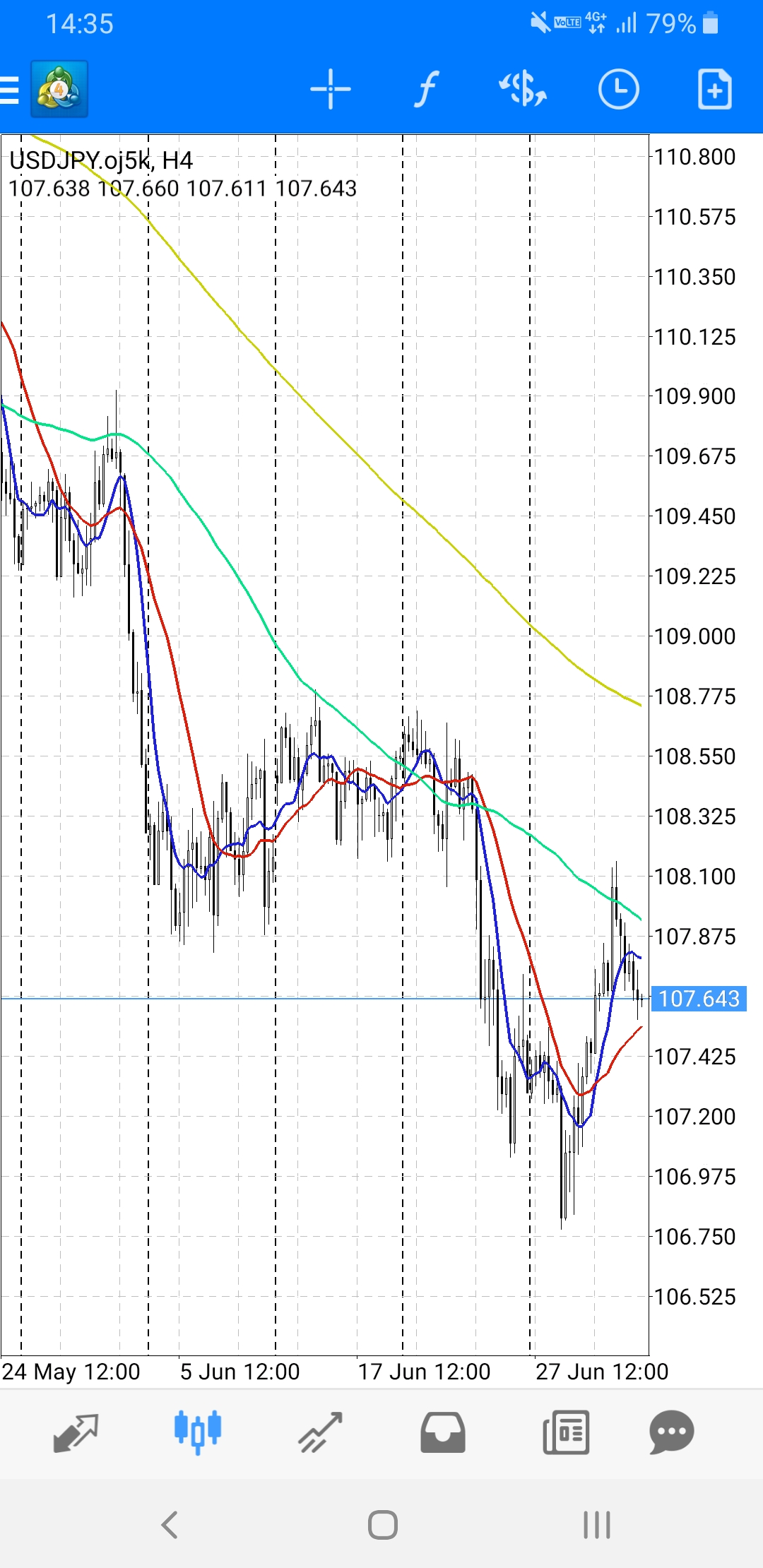Activate the crosshair tool
The height and width of the screenshot is (1568, 763).
point(331,90)
